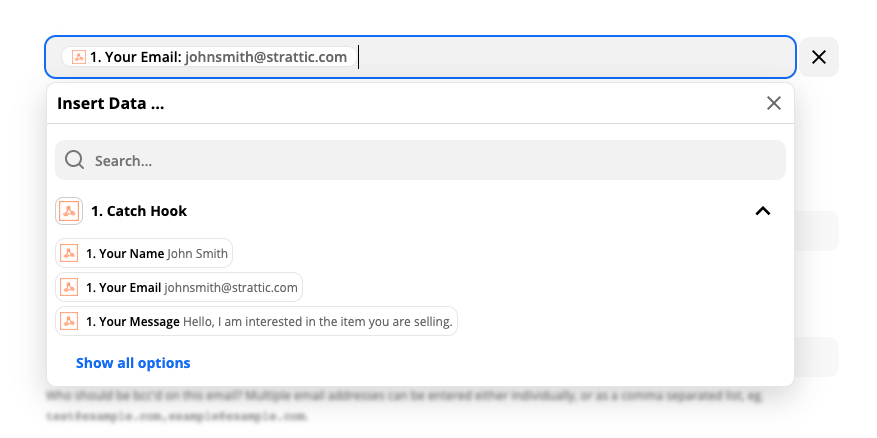Click the webhook icon beside Your Name
This screenshot has width=877, height=438.
69,253
